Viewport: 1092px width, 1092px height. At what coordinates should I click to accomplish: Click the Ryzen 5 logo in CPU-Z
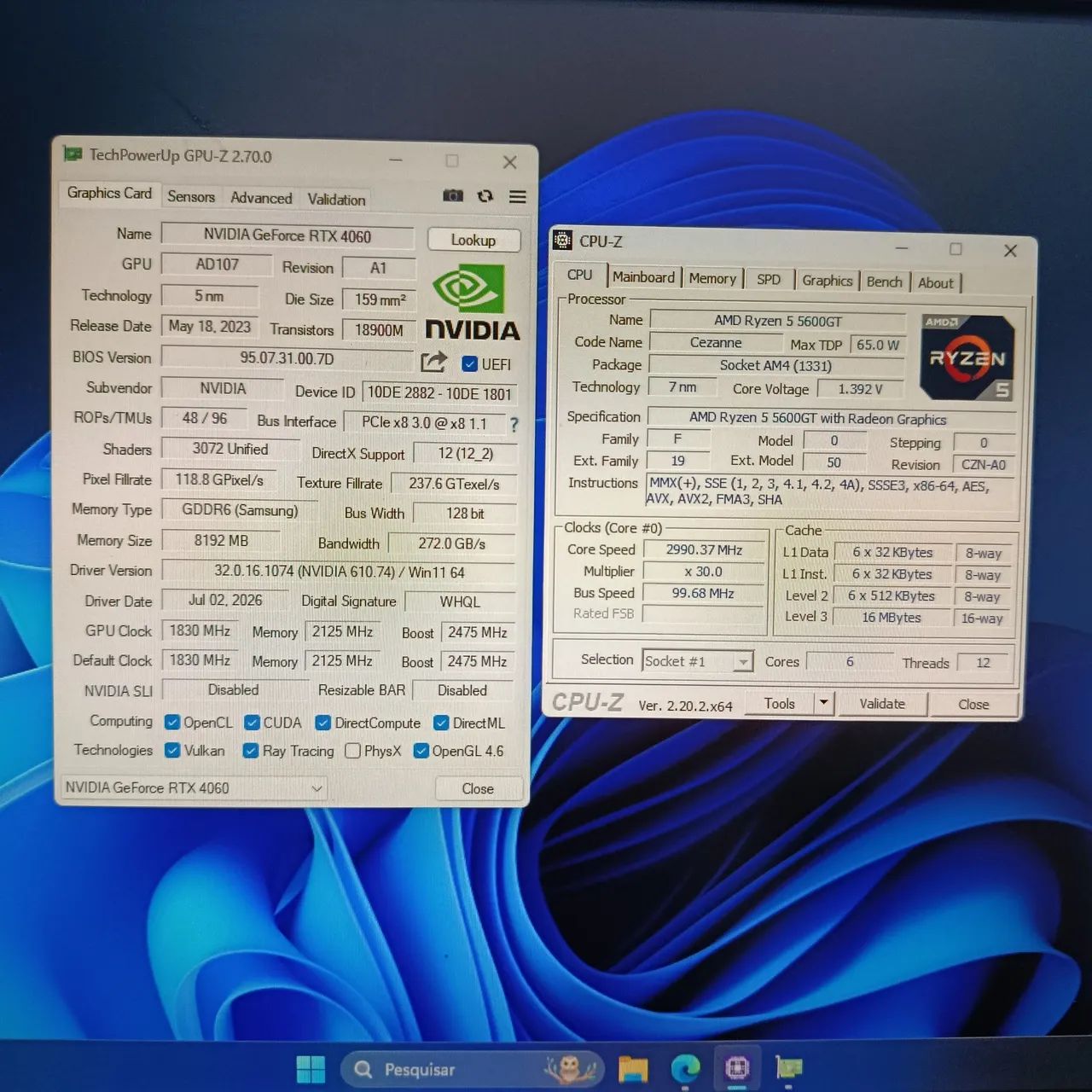tap(968, 357)
